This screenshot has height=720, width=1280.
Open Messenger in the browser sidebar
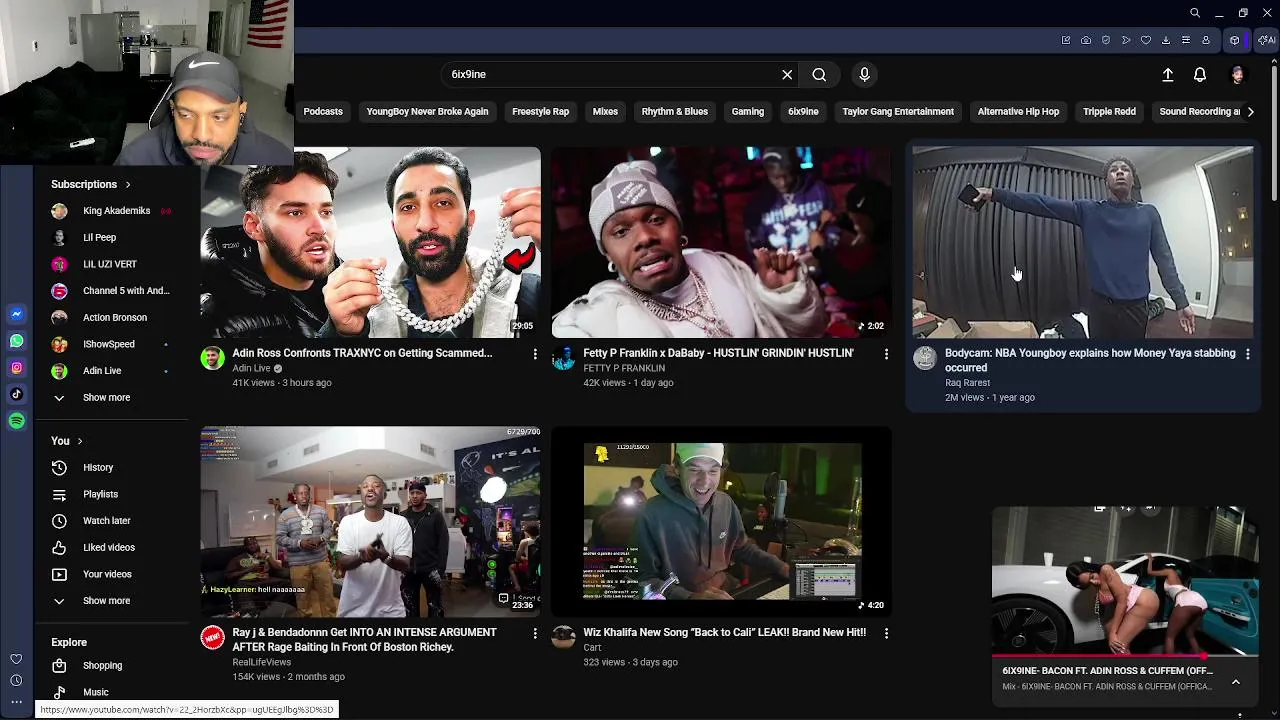tap(16, 314)
